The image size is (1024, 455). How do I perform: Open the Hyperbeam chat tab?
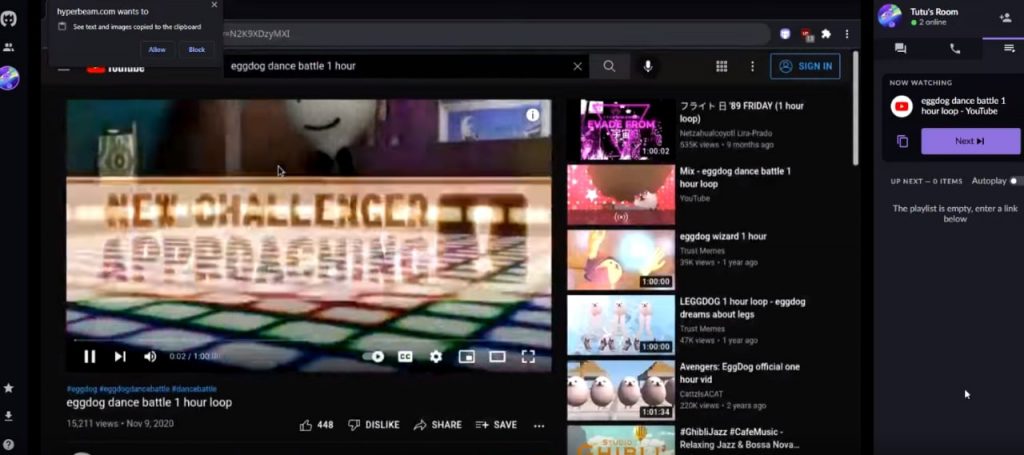tap(901, 49)
